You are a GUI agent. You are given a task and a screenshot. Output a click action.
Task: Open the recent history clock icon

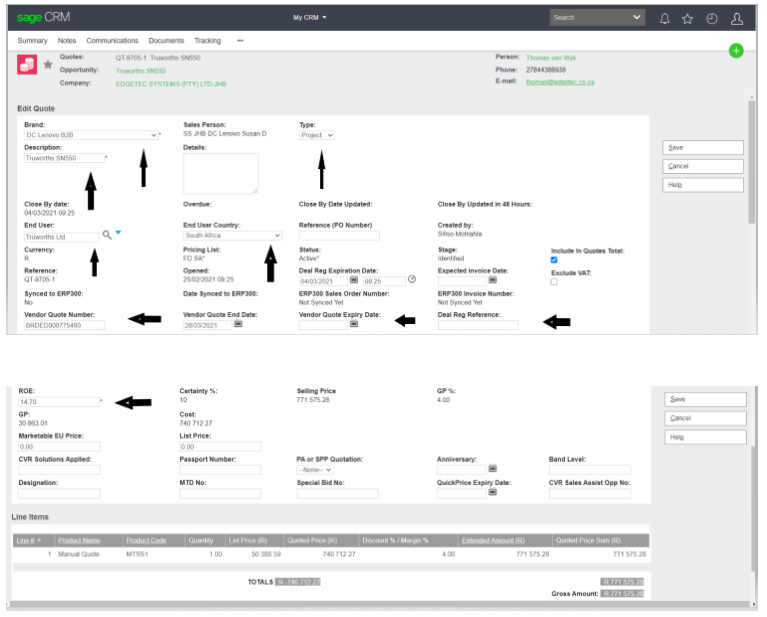[x=711, y=18]
